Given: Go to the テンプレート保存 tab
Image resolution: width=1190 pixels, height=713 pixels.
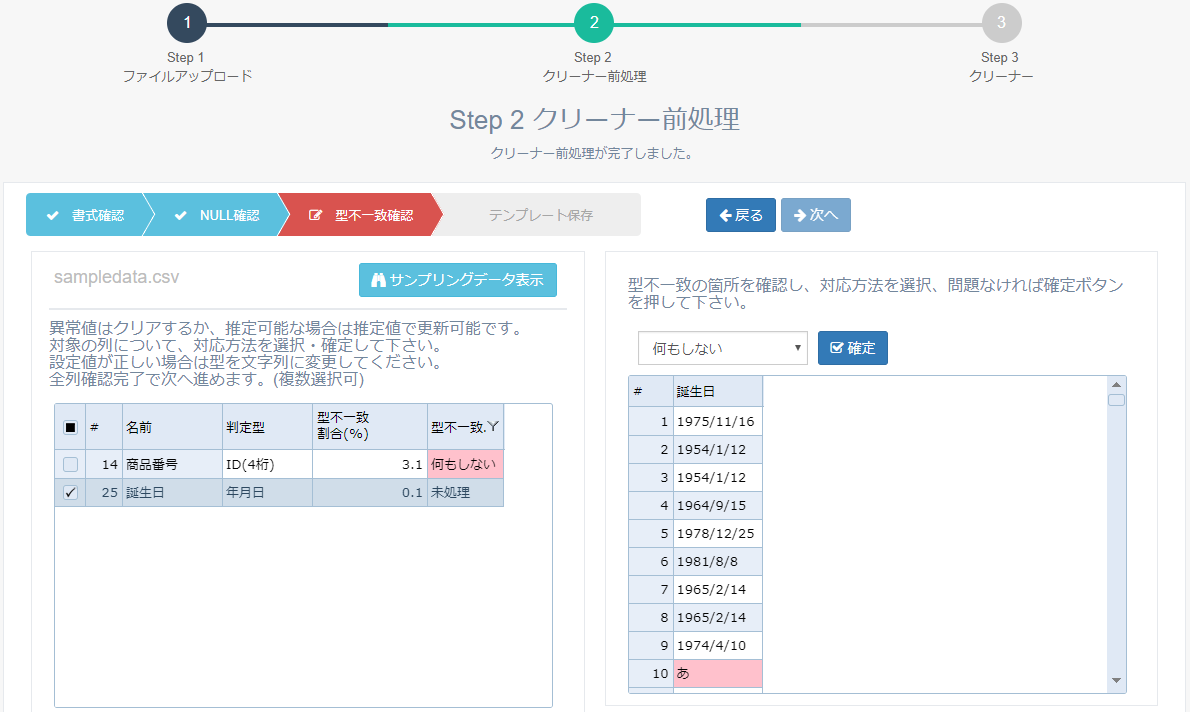Looking at the screenshot, I should [540, 215].
